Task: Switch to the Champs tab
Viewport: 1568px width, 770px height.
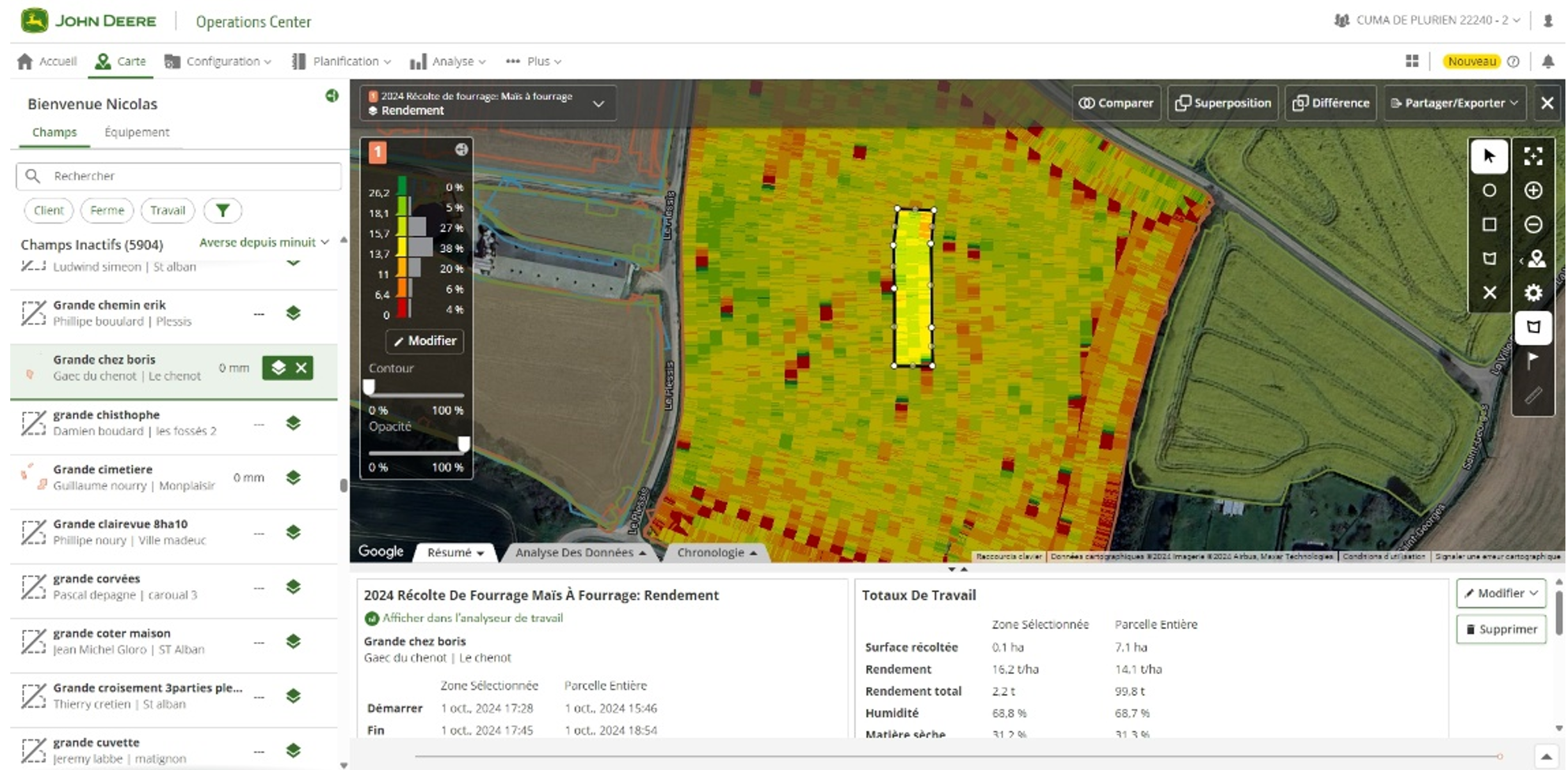Action: (54, 132)
